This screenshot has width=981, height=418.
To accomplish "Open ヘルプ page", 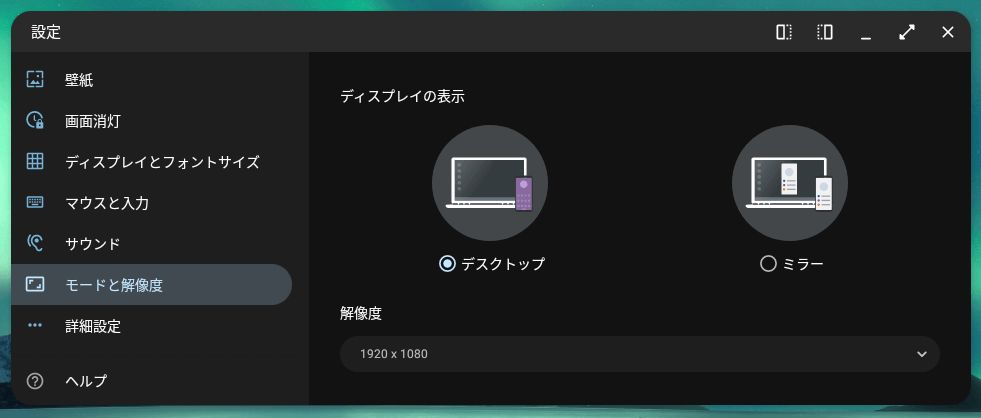I will [x=151, y=380].
